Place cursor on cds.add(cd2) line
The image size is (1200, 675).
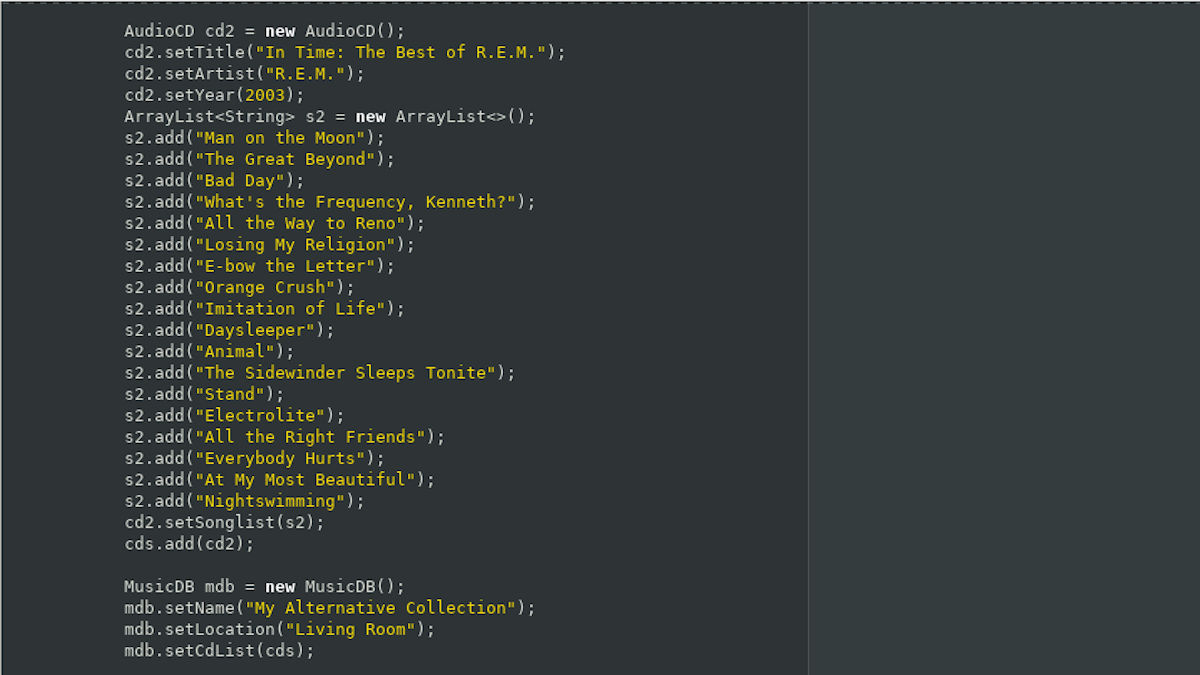[x=189, y=544]
